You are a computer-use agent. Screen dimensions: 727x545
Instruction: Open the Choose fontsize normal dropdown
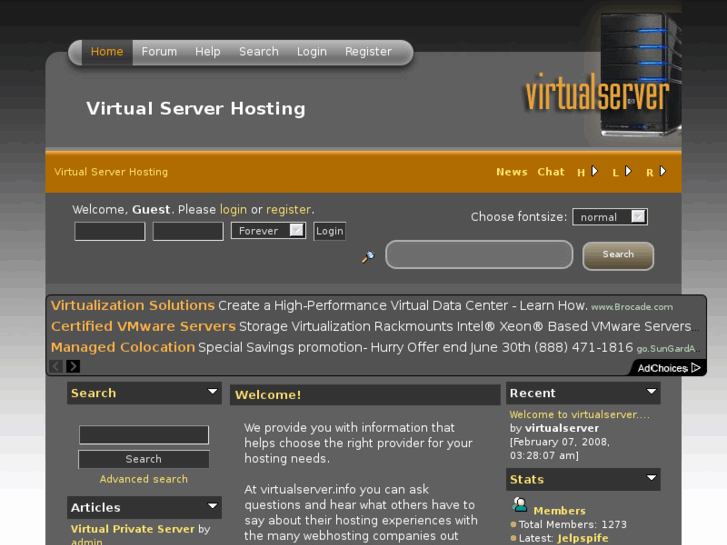coord(610,217)
